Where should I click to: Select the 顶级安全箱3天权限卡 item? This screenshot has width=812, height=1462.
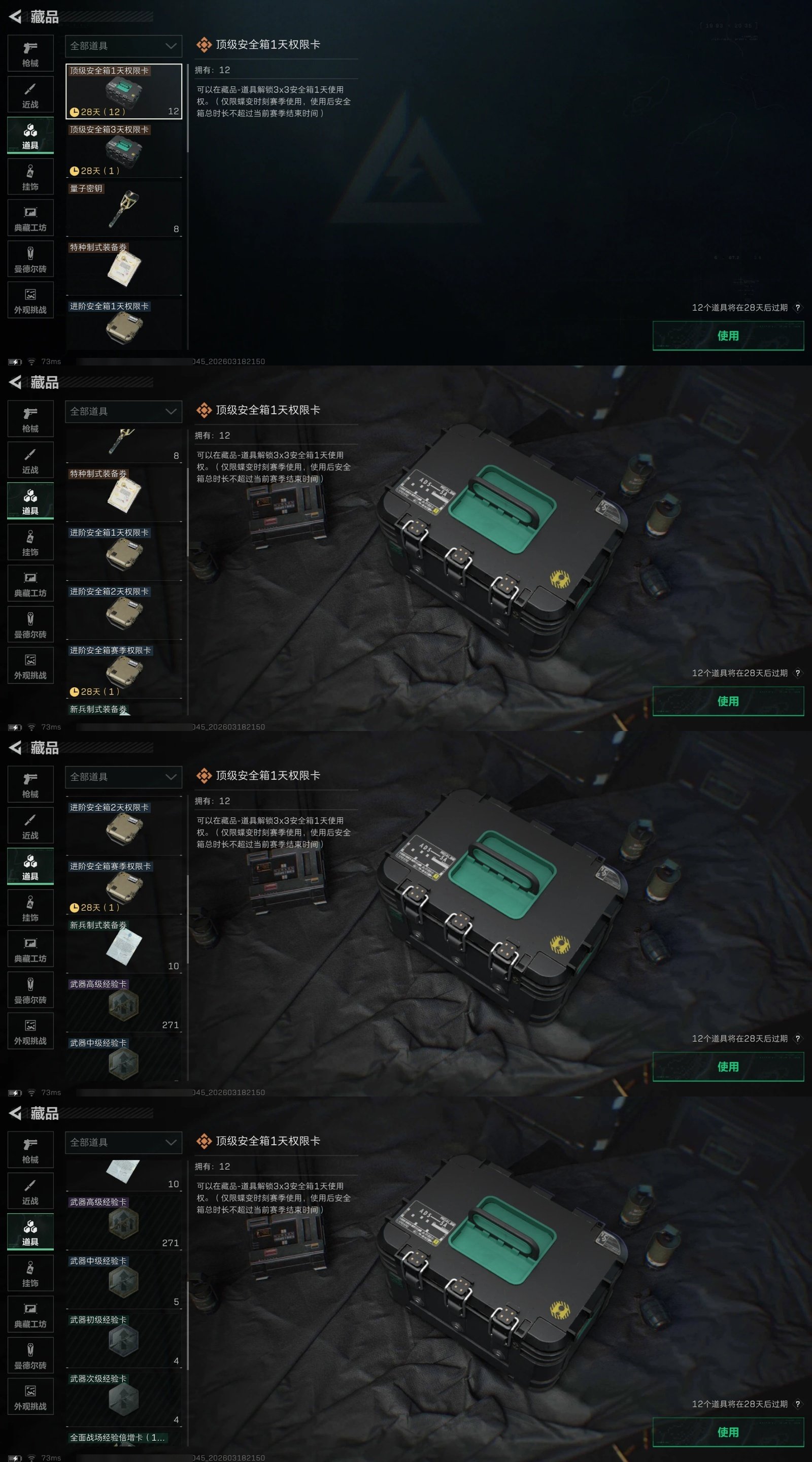(124, 150)
